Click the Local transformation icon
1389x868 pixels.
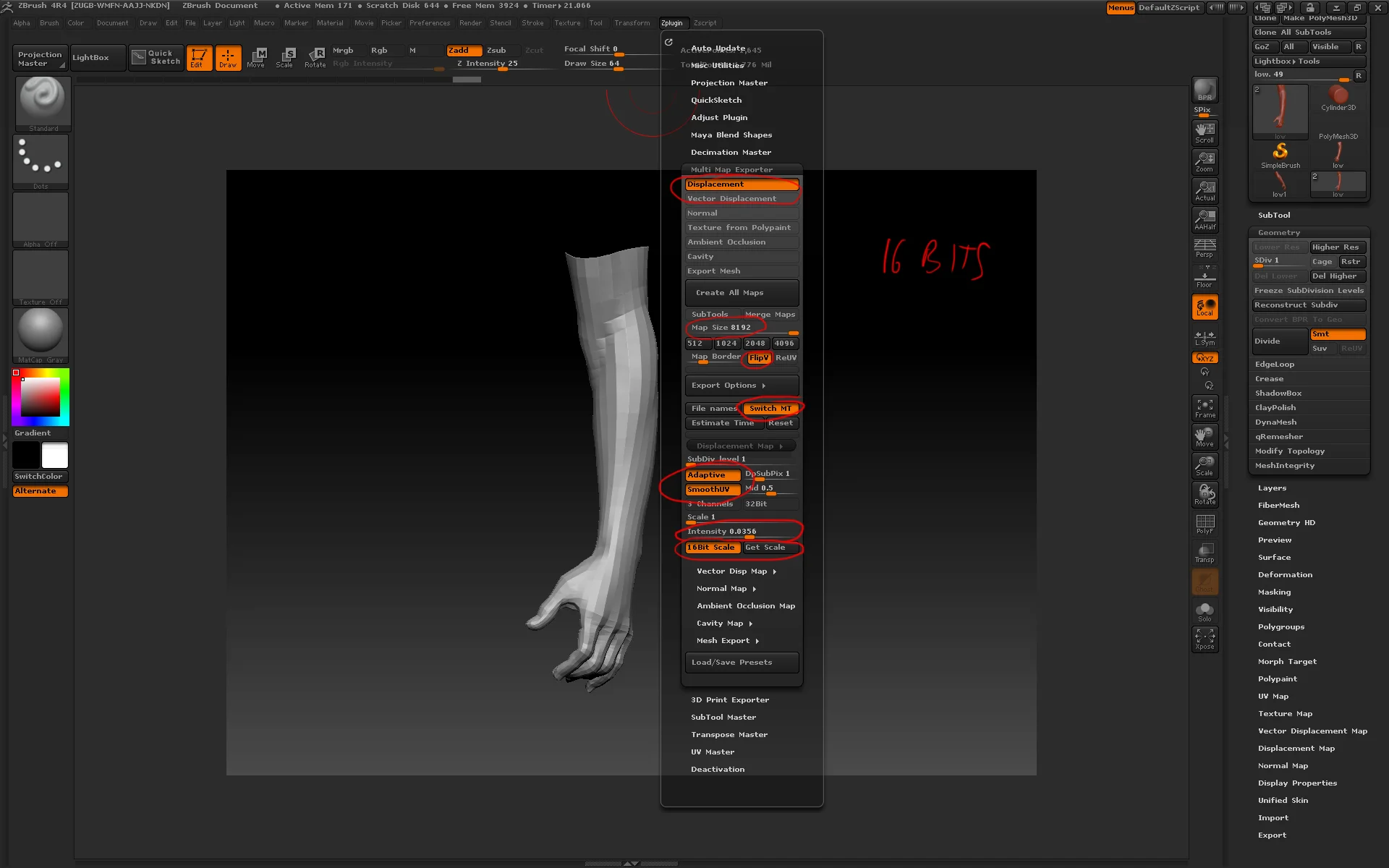1204,307
